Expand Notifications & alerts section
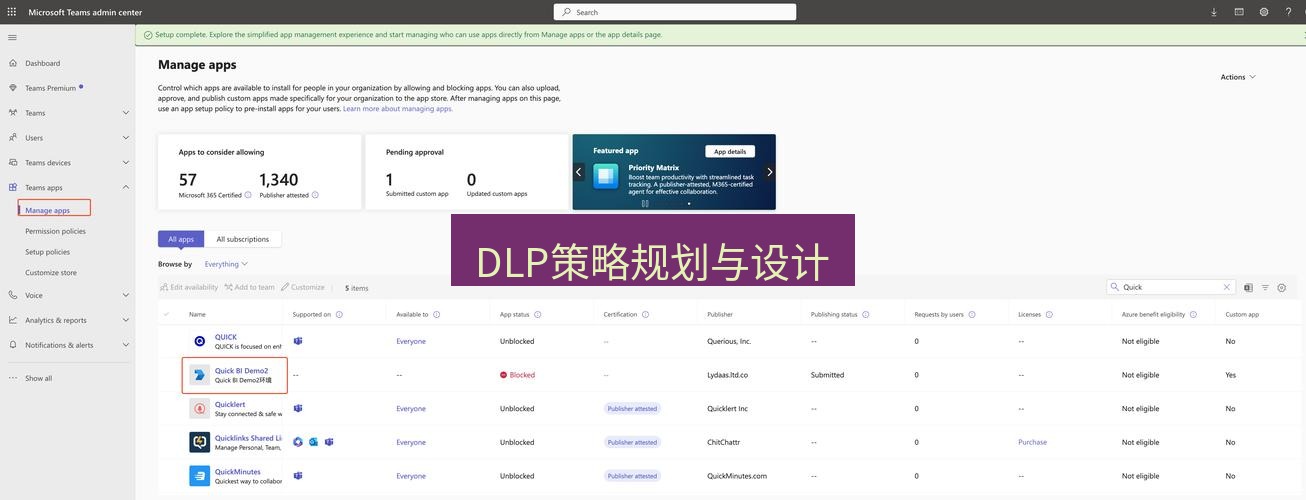 (x=126, y=345)
